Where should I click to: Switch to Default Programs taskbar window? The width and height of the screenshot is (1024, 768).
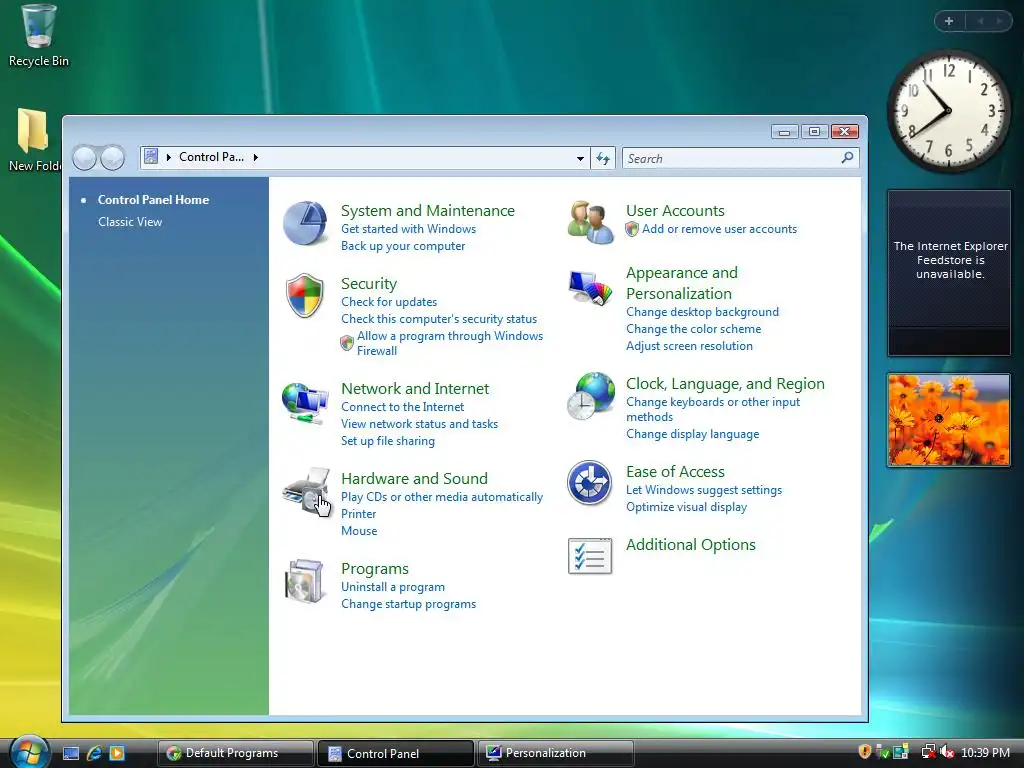click(235, 753)
